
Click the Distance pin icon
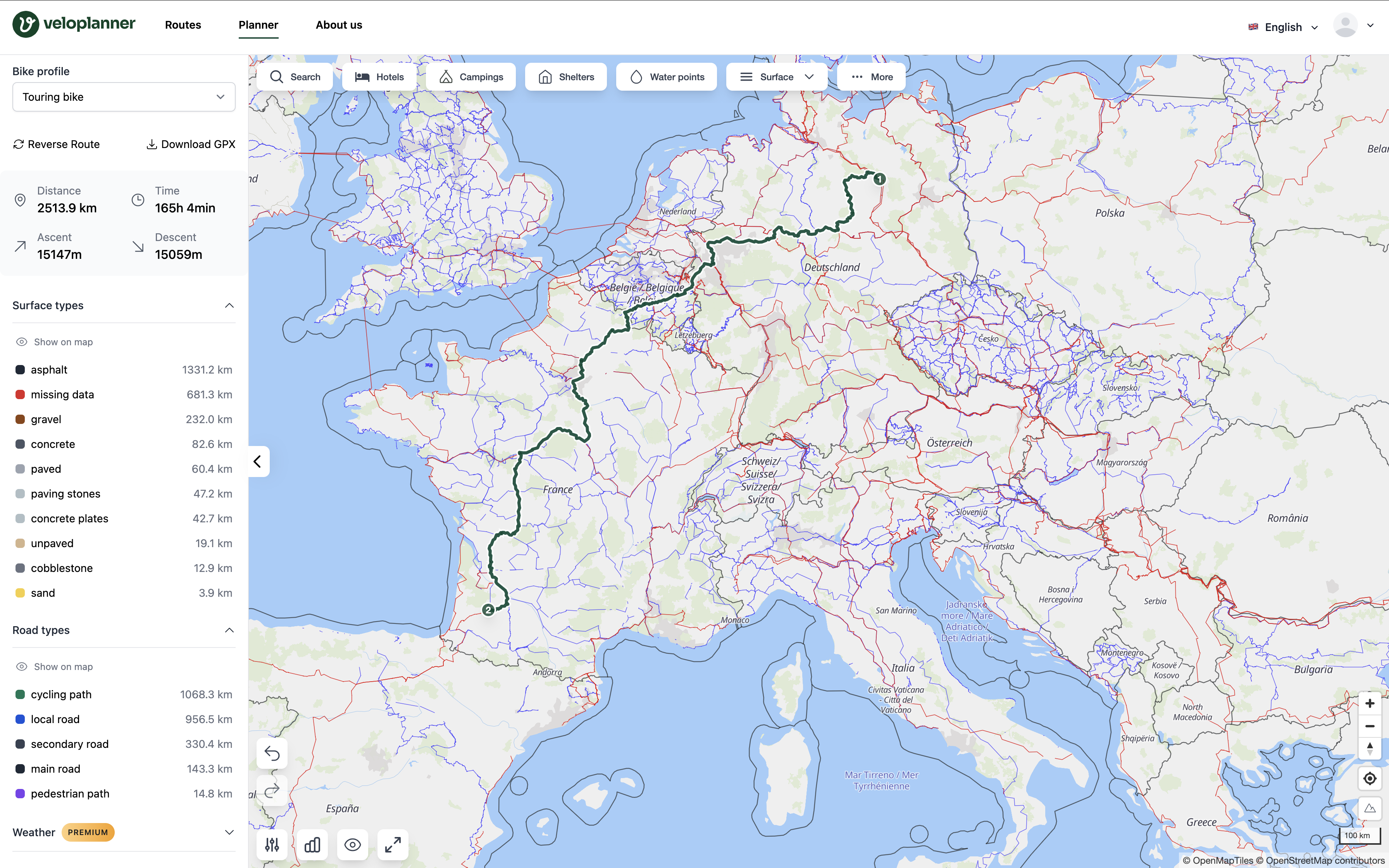tap(20, 200)
